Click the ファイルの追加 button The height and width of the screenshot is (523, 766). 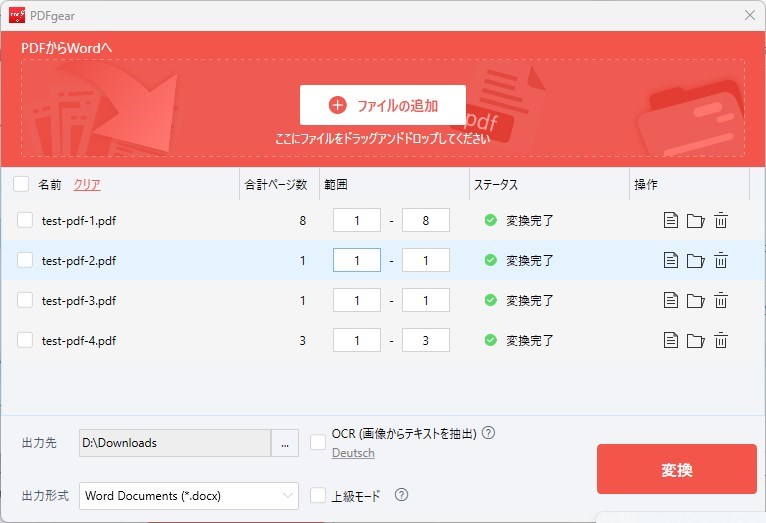(383, 105)
